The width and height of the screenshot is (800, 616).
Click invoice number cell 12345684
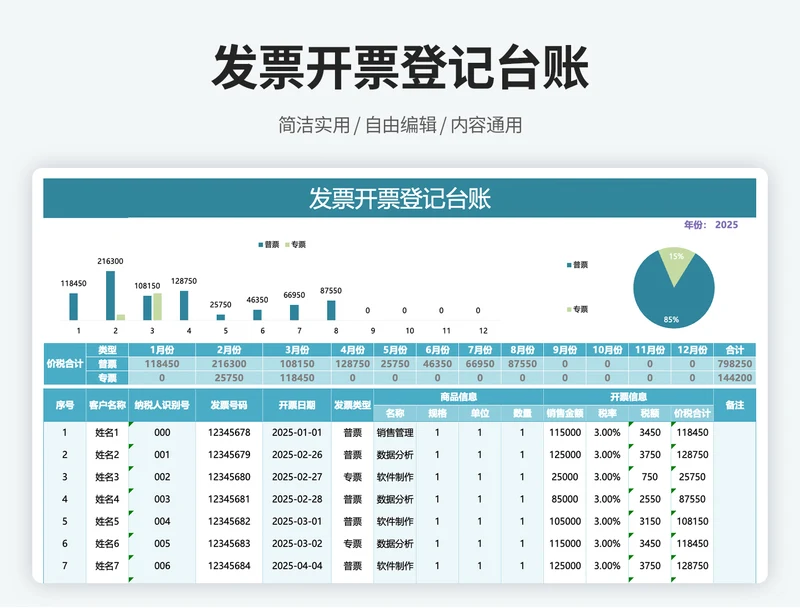click(229, 566)
